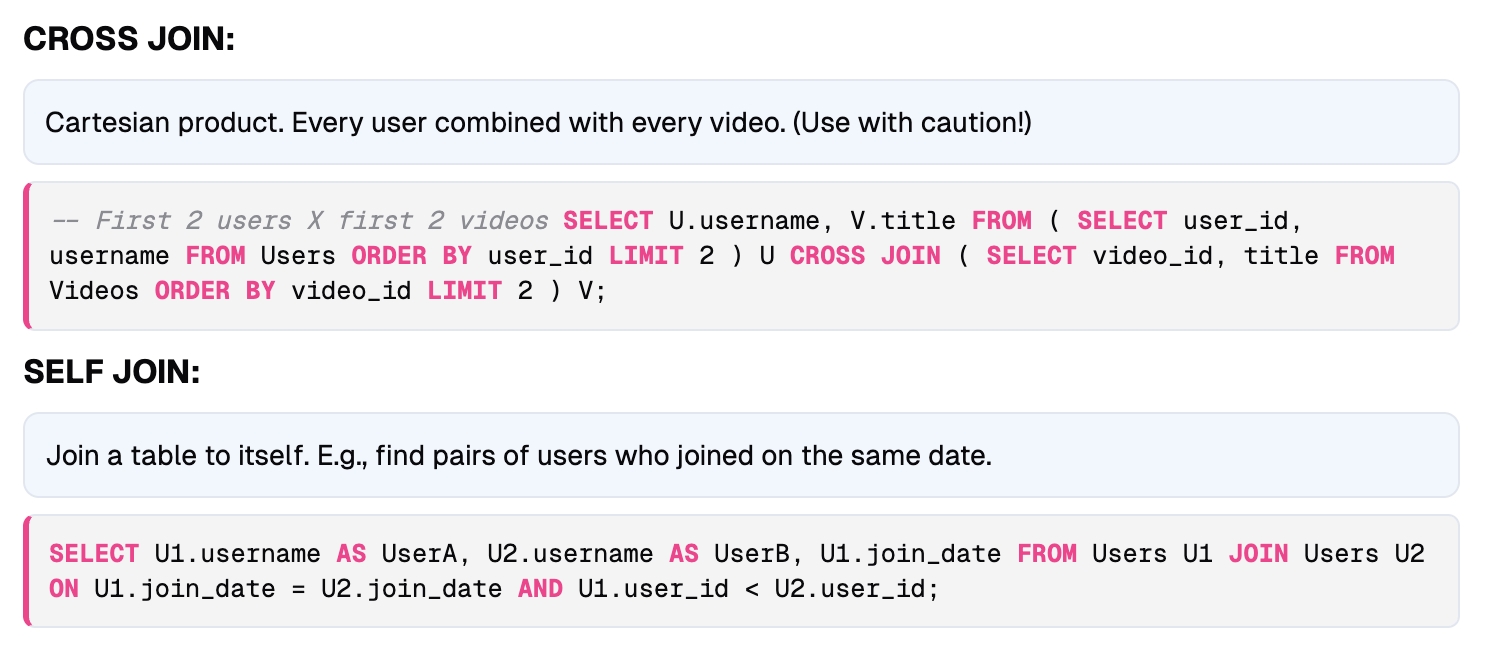Click the pink JOIN keyword between Users U1 and U2

click(x=1258, y=554)
